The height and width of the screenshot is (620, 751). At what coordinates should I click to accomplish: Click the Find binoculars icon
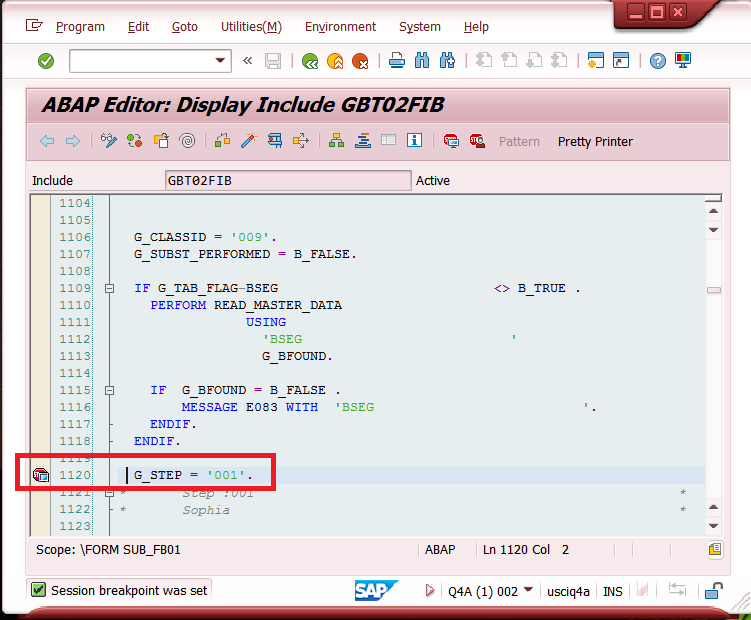422,61
